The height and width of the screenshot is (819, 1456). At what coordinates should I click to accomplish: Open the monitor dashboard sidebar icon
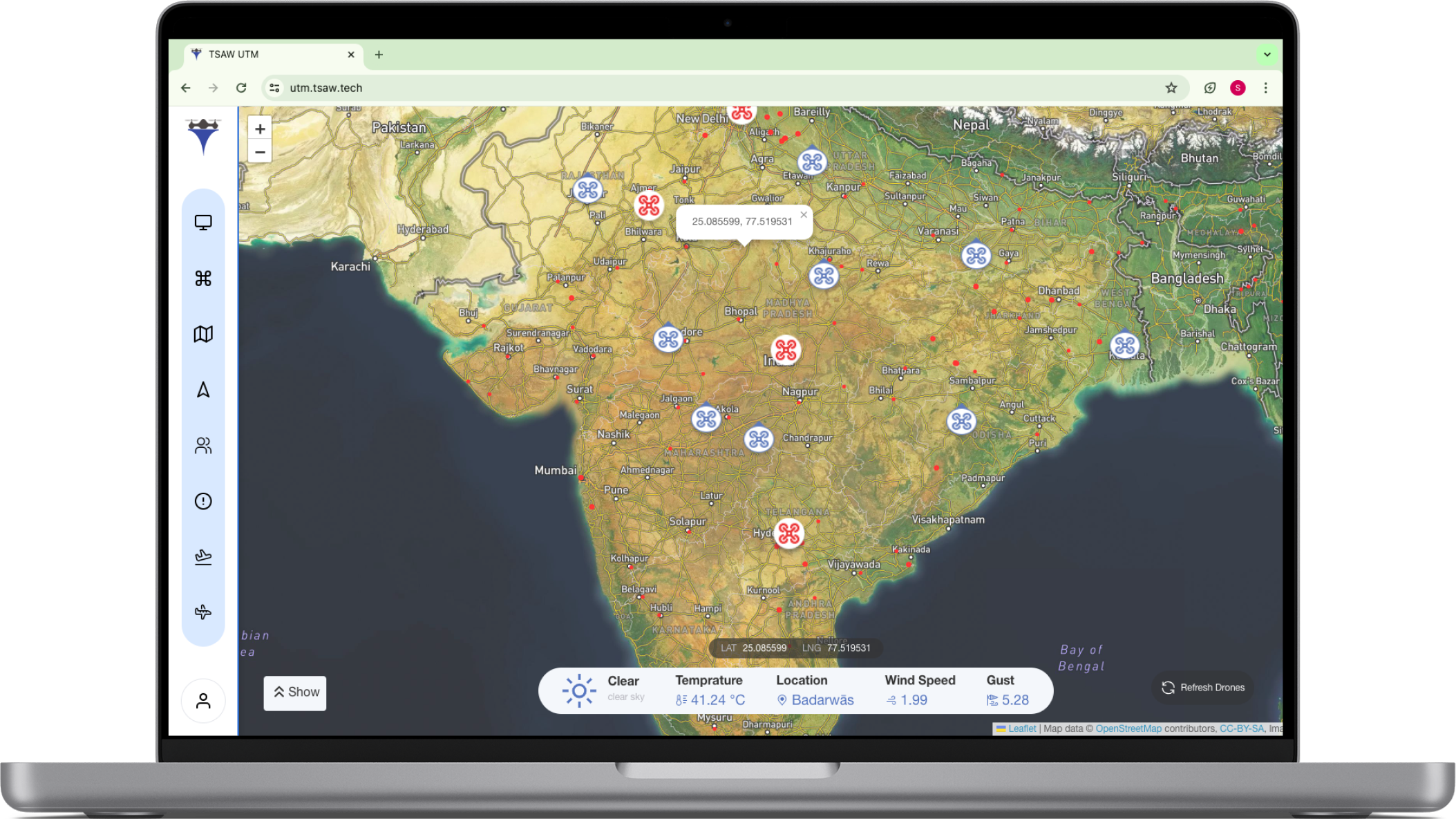(x=203, y=223)
